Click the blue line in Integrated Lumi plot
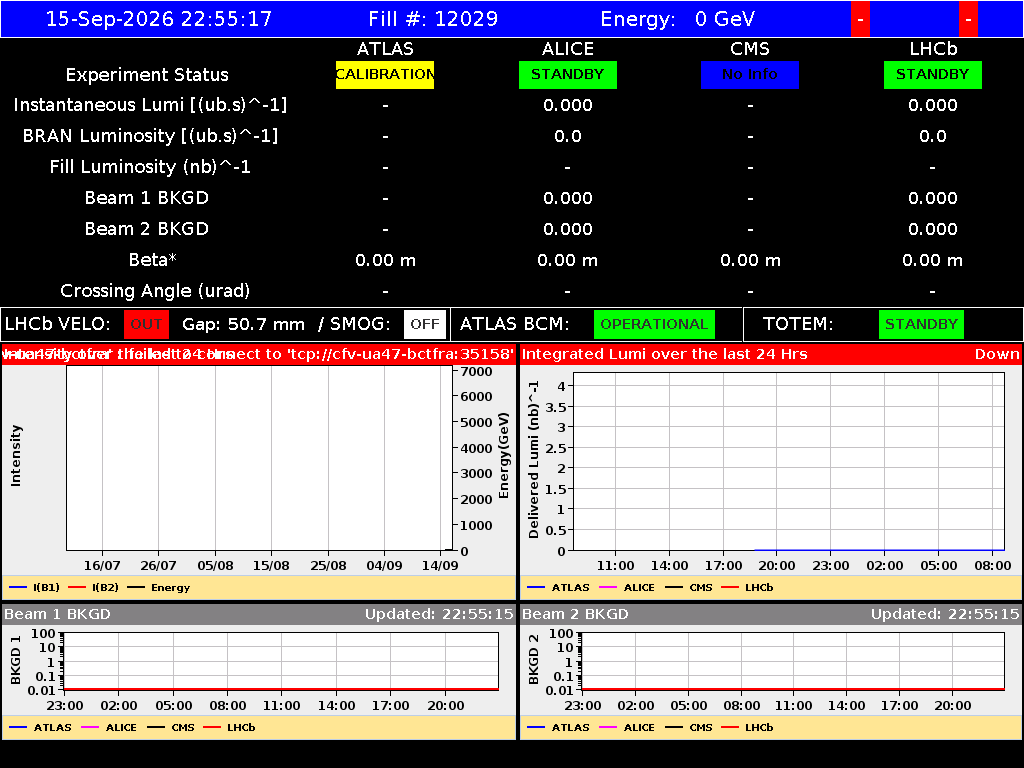This screenshot has width=1024, height=768. pyautogui.click(x=879, y=551)
